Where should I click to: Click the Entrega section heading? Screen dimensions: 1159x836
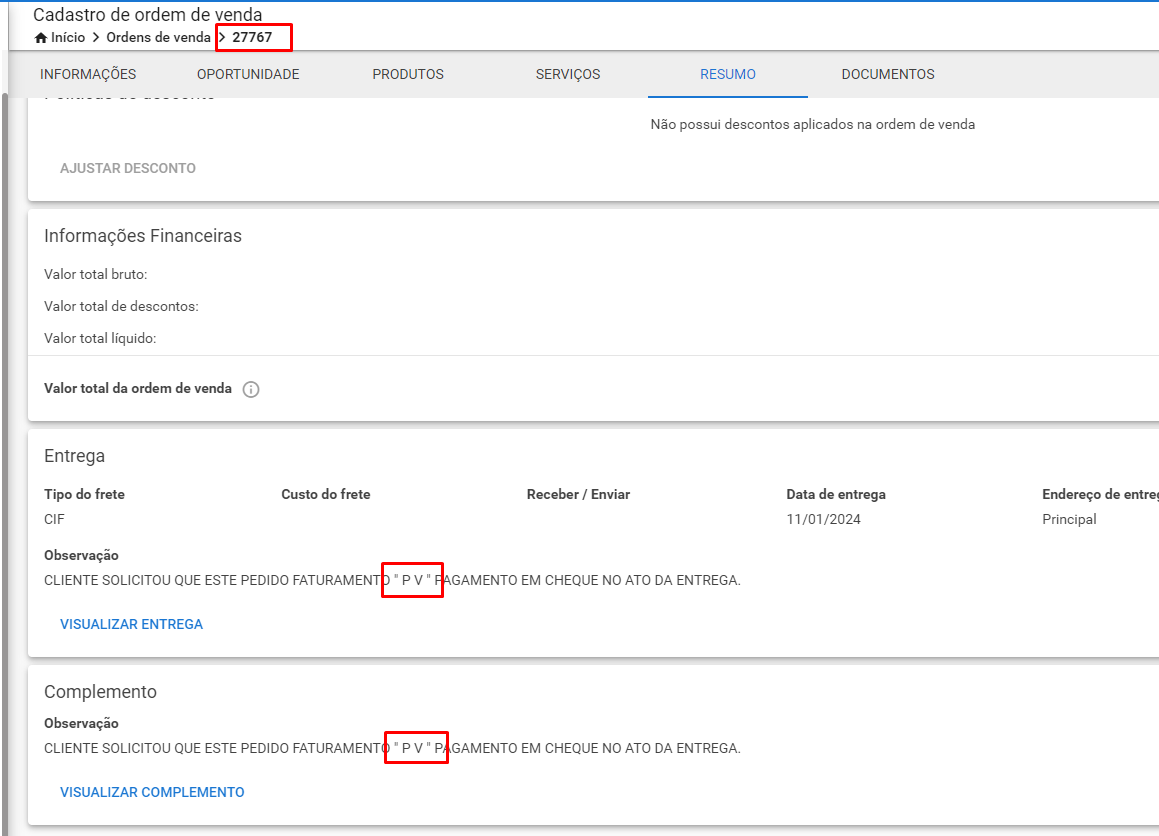point(75,456)
